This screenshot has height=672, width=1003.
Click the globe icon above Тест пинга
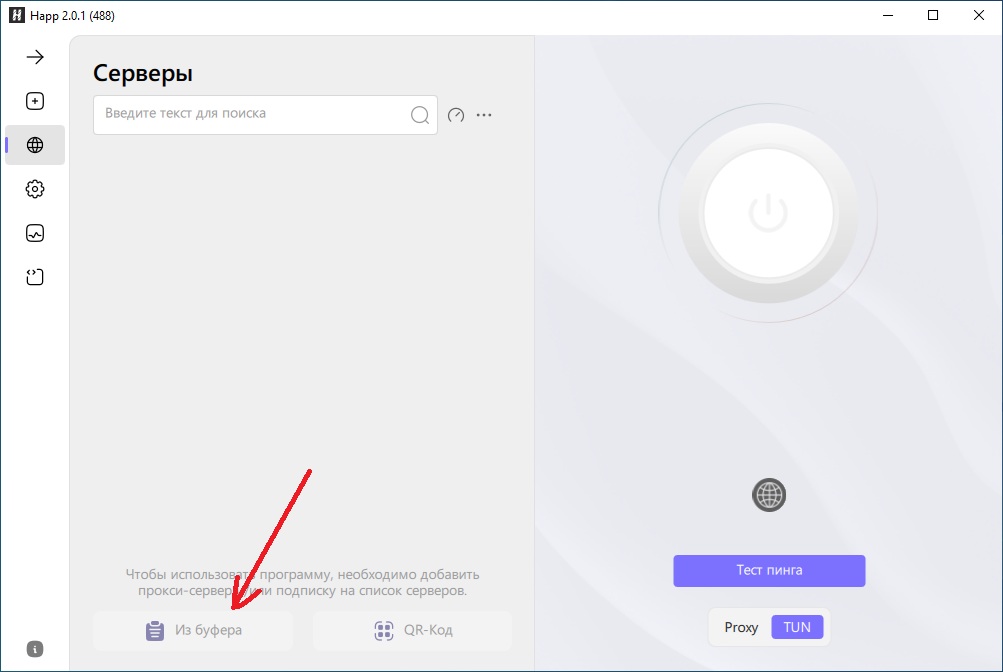(769, 494)
